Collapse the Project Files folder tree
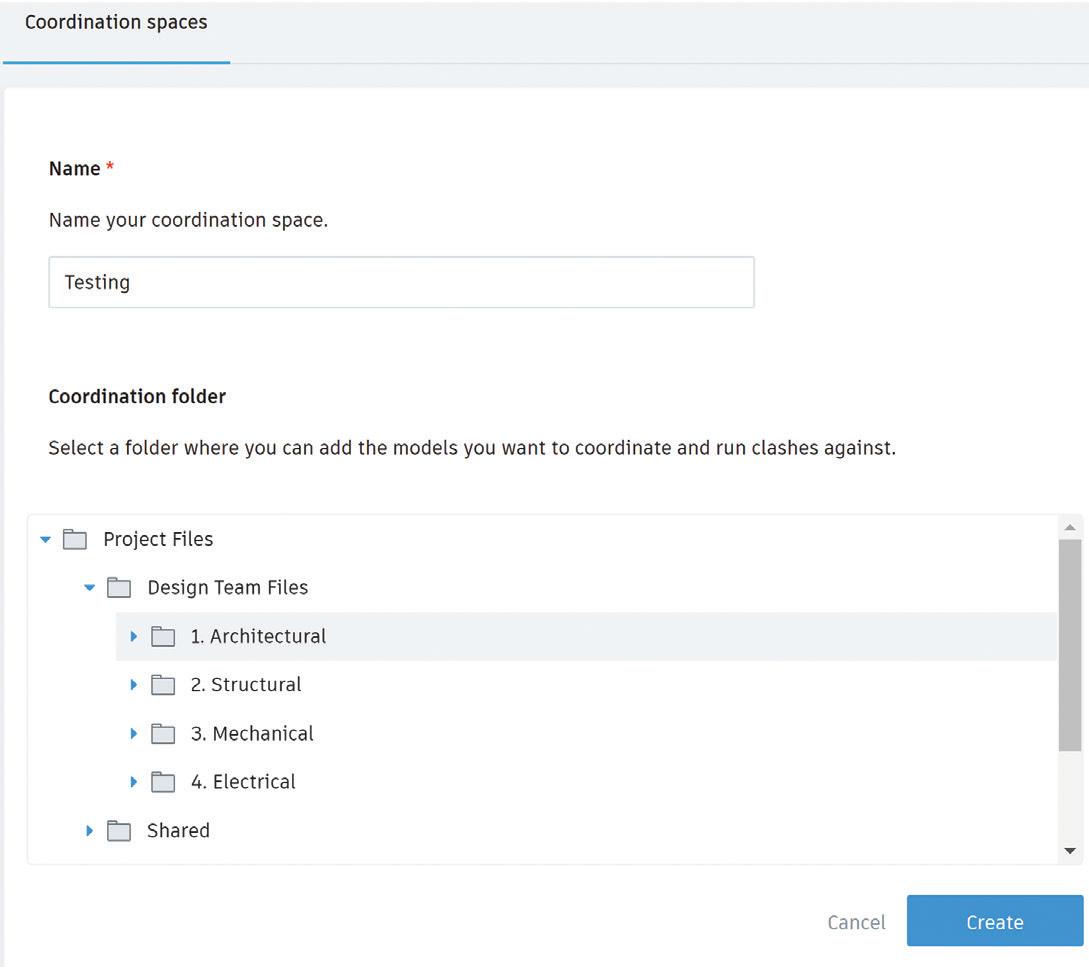 coord(46,540)
